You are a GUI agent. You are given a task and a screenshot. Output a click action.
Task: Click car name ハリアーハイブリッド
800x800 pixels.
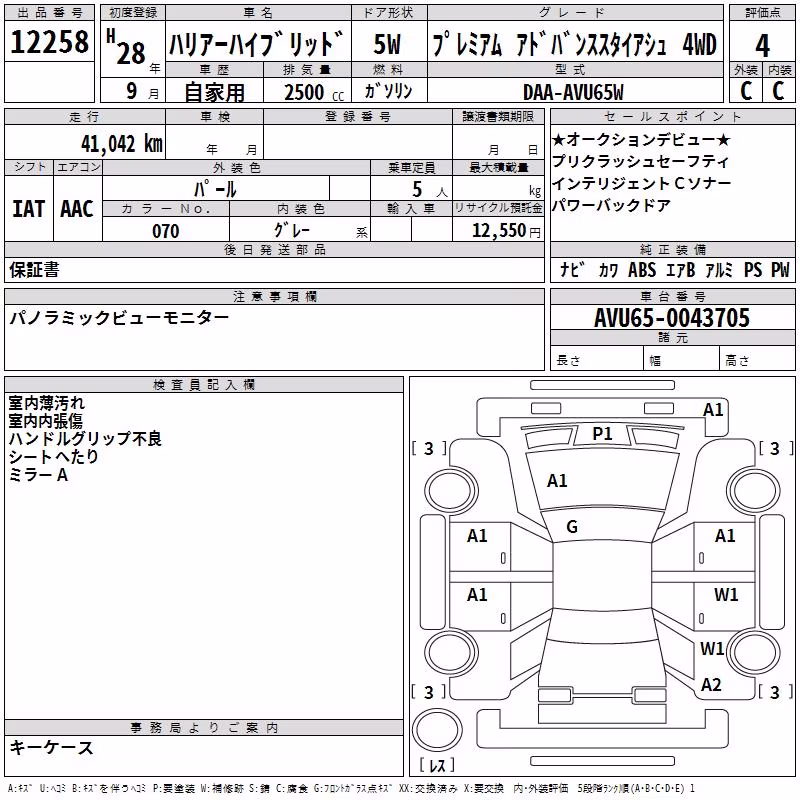(x=257, y=44)
